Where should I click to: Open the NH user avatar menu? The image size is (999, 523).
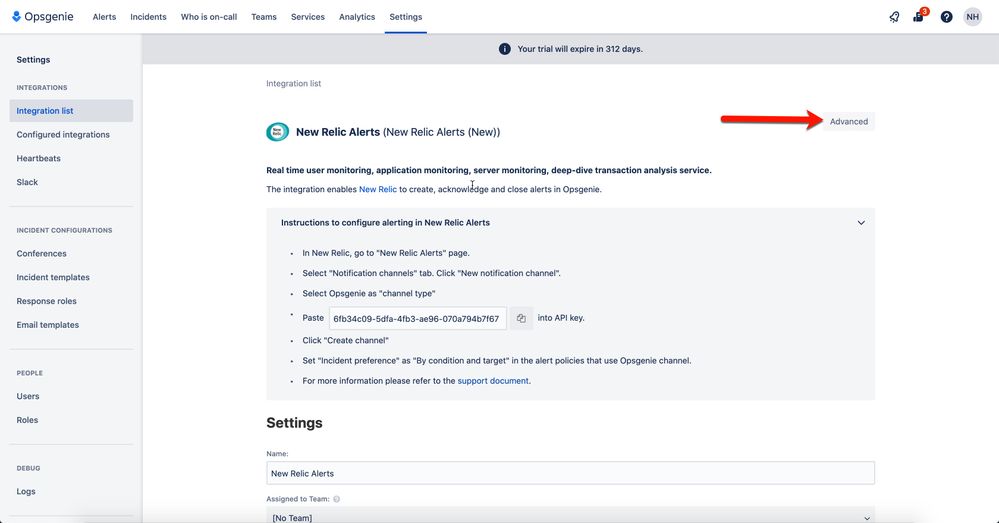pos(972,17)
